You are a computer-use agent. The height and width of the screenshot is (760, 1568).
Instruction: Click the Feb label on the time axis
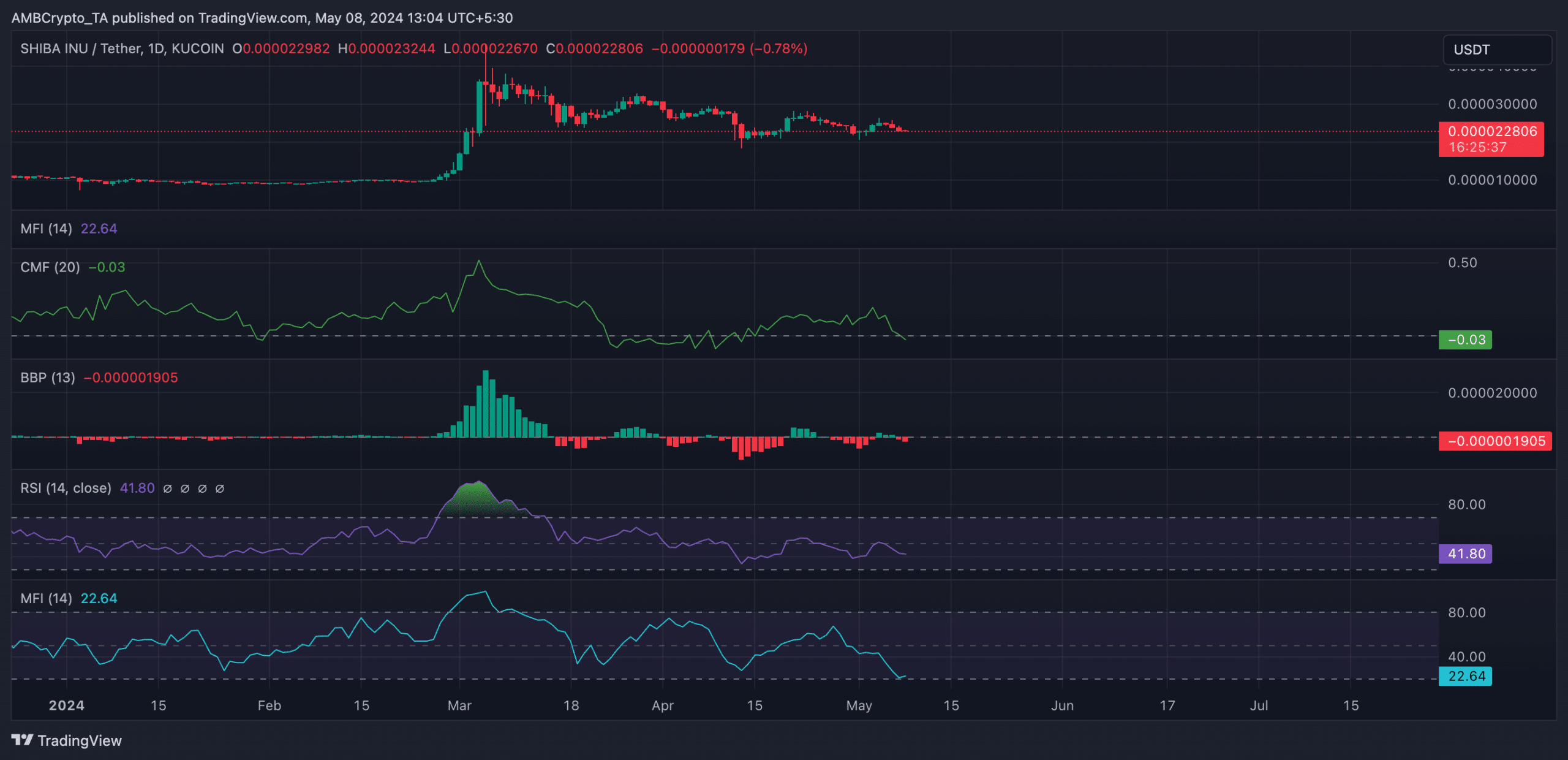click(x=269, y=705)
